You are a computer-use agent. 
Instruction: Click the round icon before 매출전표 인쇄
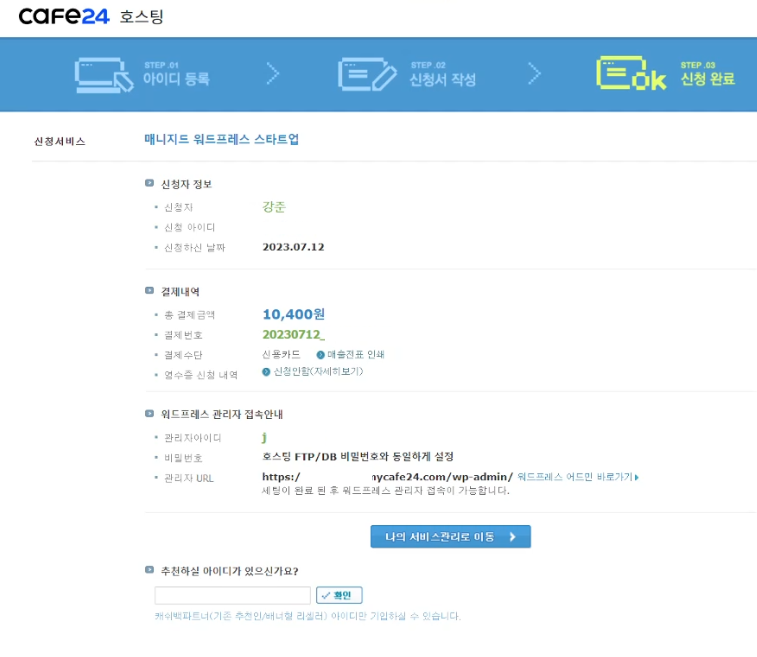point(320,355)
